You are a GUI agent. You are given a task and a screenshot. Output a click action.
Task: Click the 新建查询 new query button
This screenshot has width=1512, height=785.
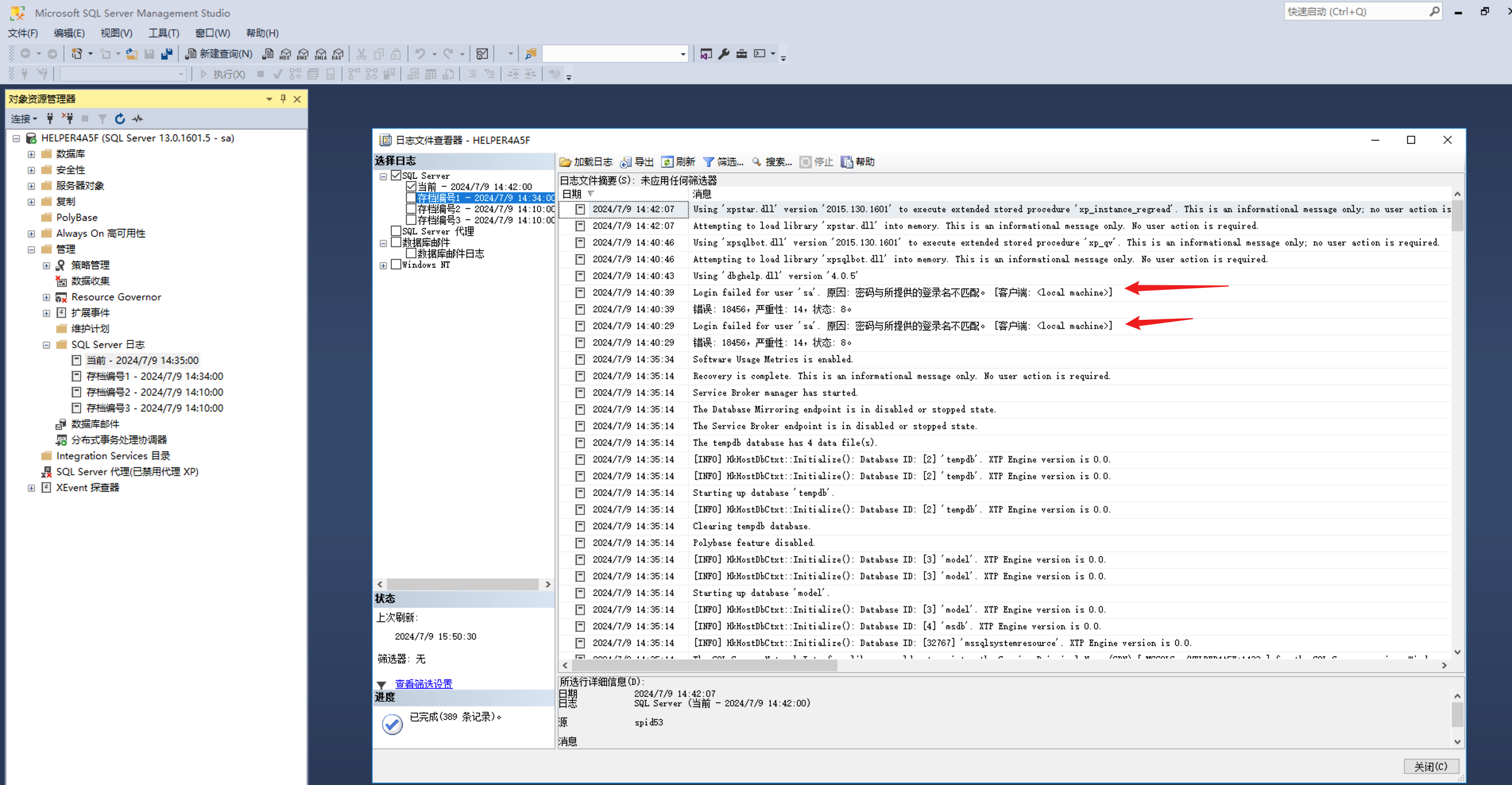219,54
